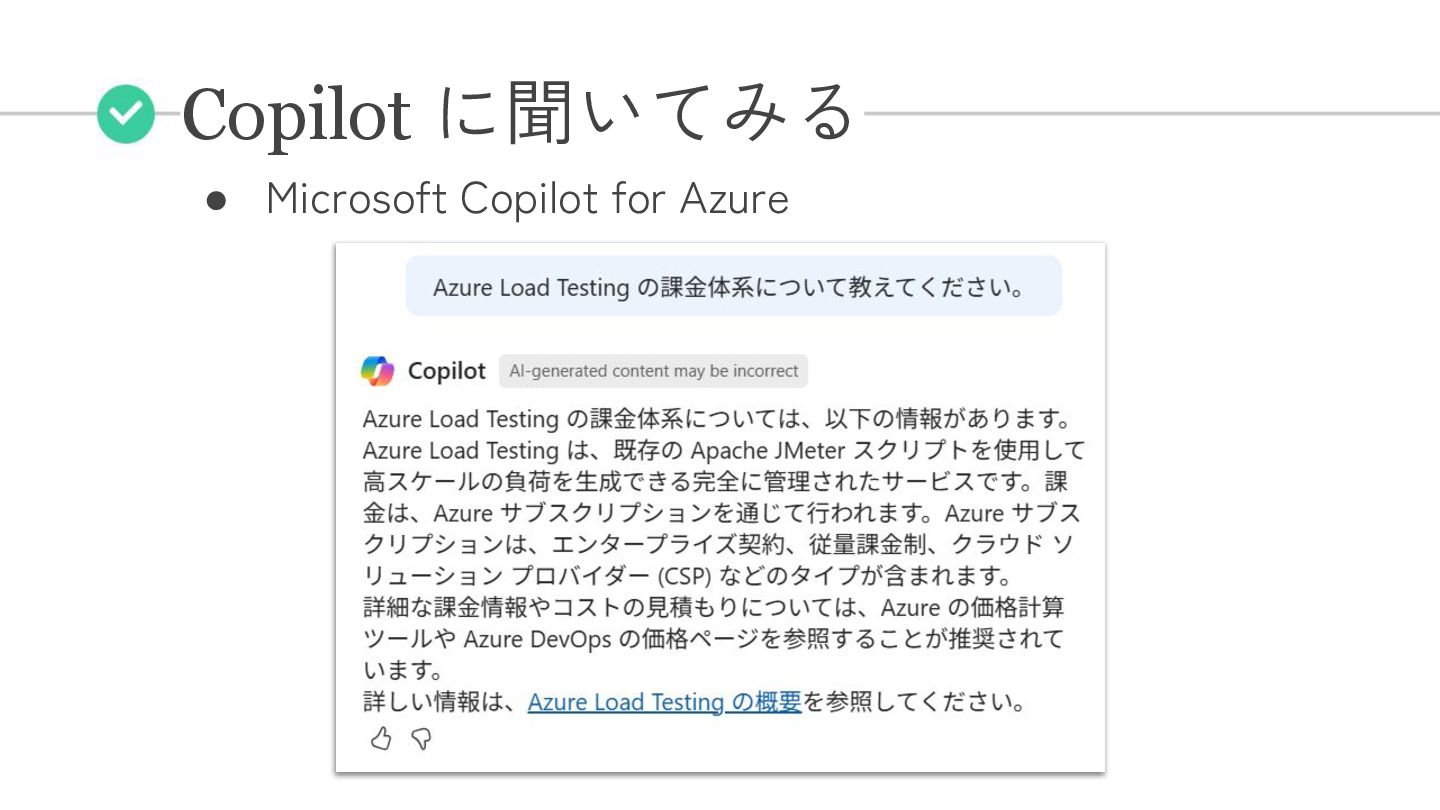
Task: Select the user question bubble about 課金体系
Action: (x=733, y=287)
